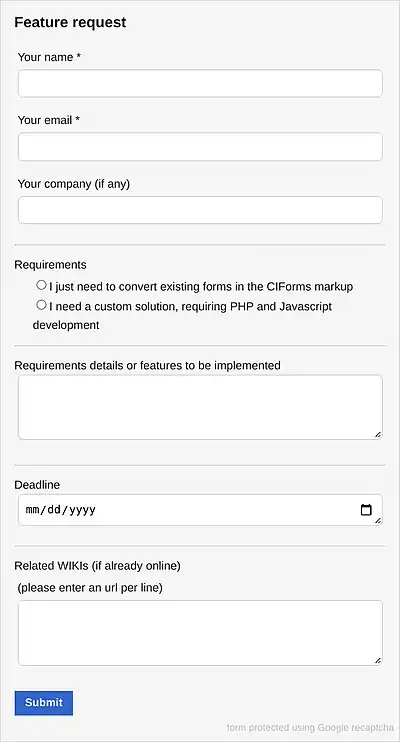Click the 'Feature request' heading
400x742 pixels.
(x=70, y=22)
